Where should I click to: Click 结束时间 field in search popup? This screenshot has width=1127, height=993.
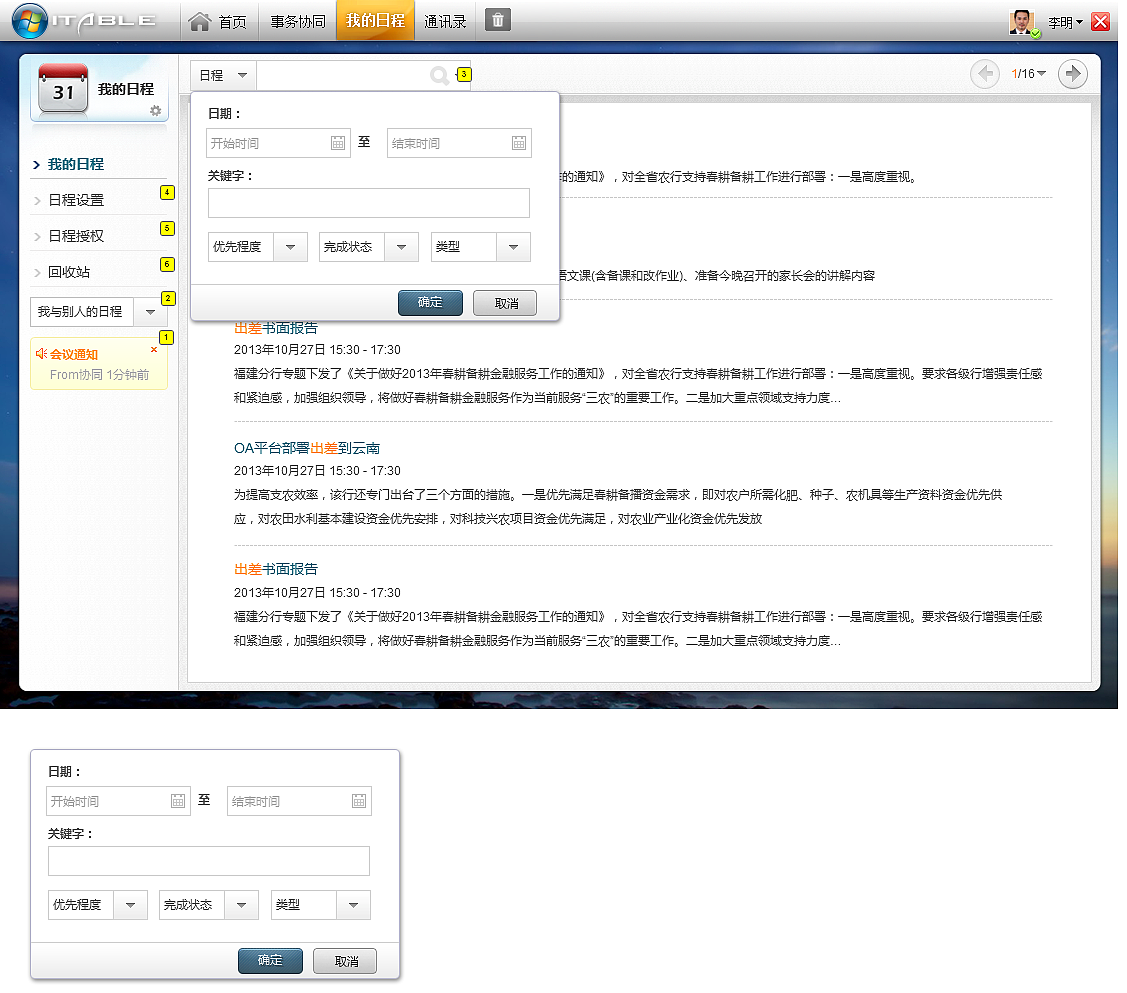click(459, 143)
